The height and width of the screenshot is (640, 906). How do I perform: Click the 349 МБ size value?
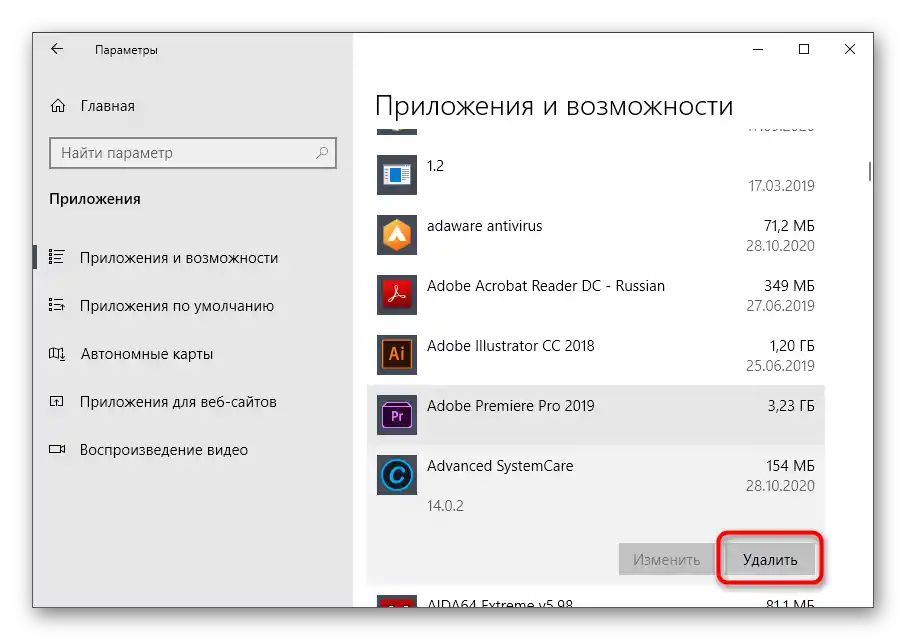point(789,286)
